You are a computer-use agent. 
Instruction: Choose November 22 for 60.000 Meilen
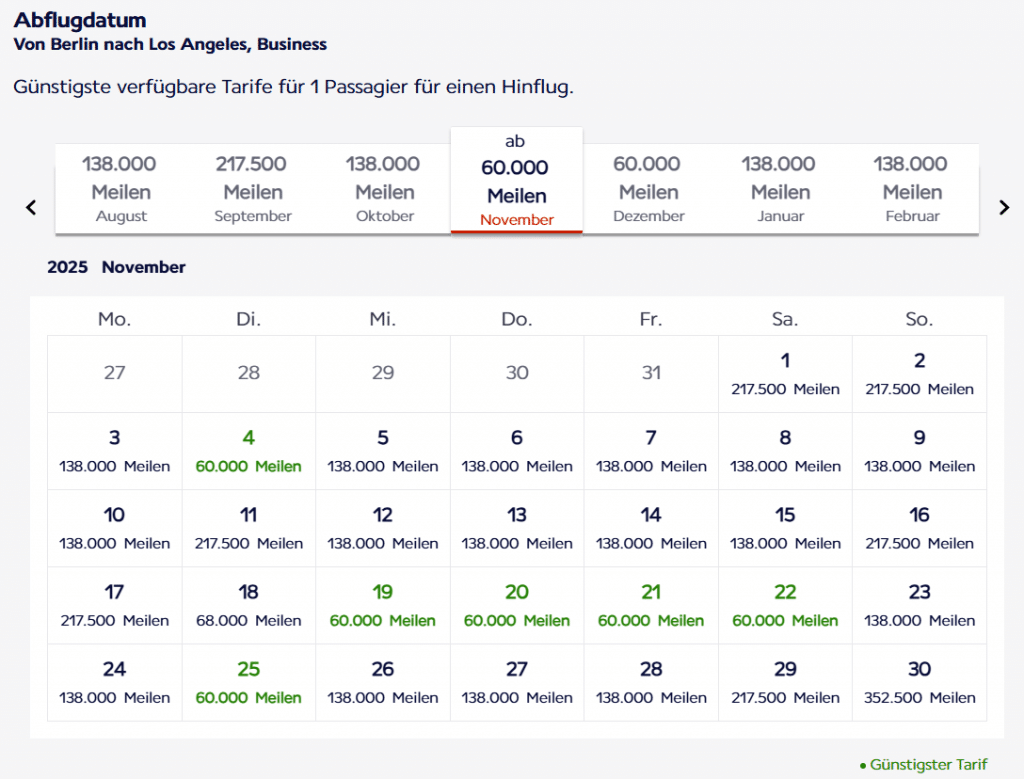(x=785, y=605)
